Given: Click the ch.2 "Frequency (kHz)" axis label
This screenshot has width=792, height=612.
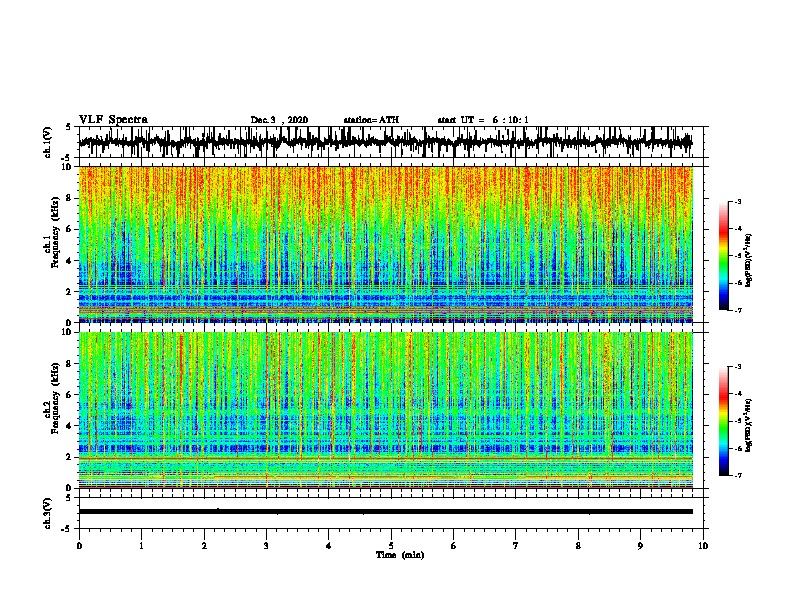Looking at the screenshot, I should pos(55,398).
